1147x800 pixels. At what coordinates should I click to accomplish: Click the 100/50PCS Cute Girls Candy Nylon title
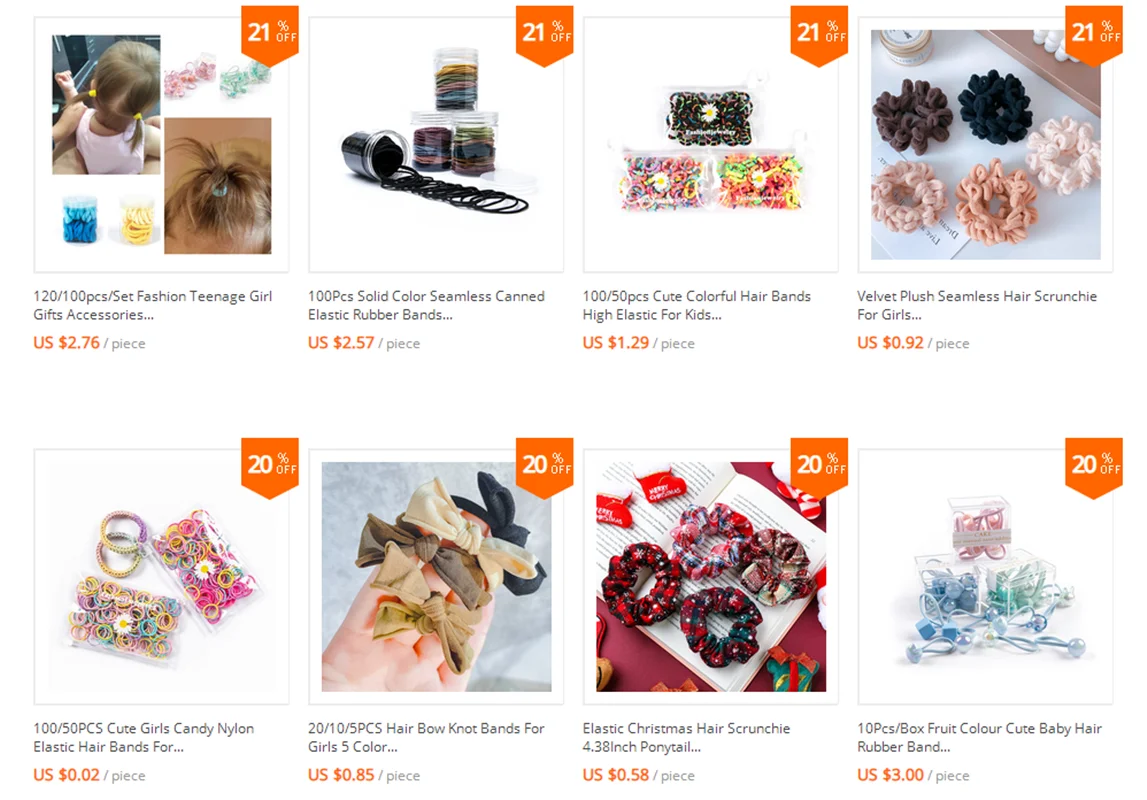point(143,738)
